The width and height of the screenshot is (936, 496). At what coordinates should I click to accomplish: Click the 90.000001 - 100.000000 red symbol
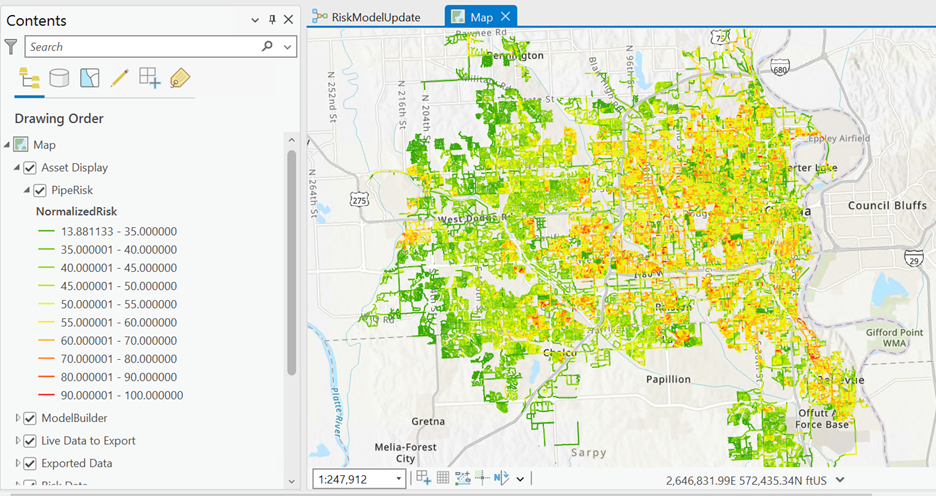46,395
